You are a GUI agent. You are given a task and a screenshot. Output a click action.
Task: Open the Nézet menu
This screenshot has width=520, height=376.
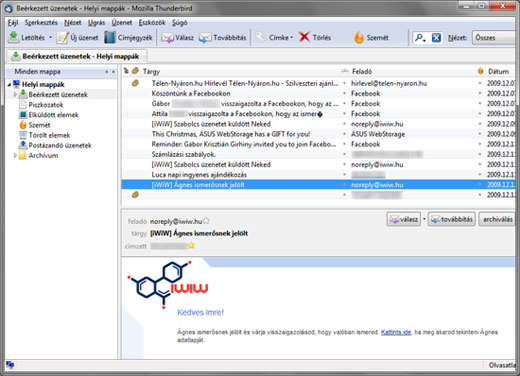pos(73,23)
